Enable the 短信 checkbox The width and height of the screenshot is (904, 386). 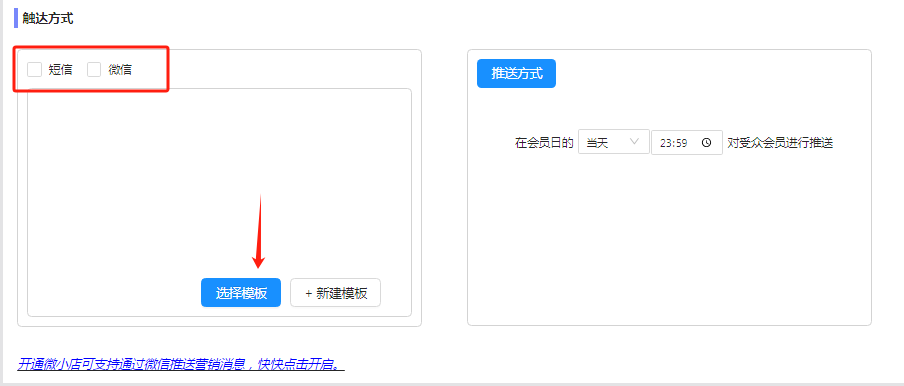[x=35, y=70]
